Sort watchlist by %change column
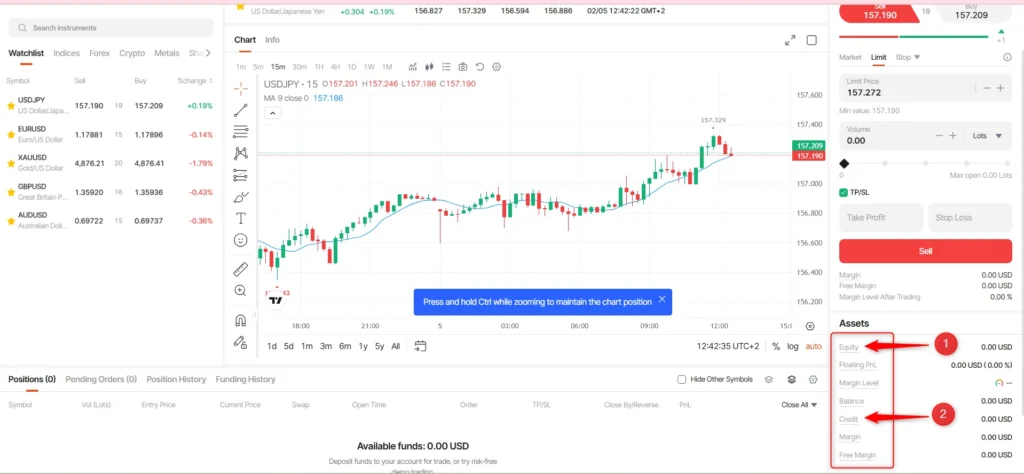This screenshot has width=1024, height=474. pos(195,81)
